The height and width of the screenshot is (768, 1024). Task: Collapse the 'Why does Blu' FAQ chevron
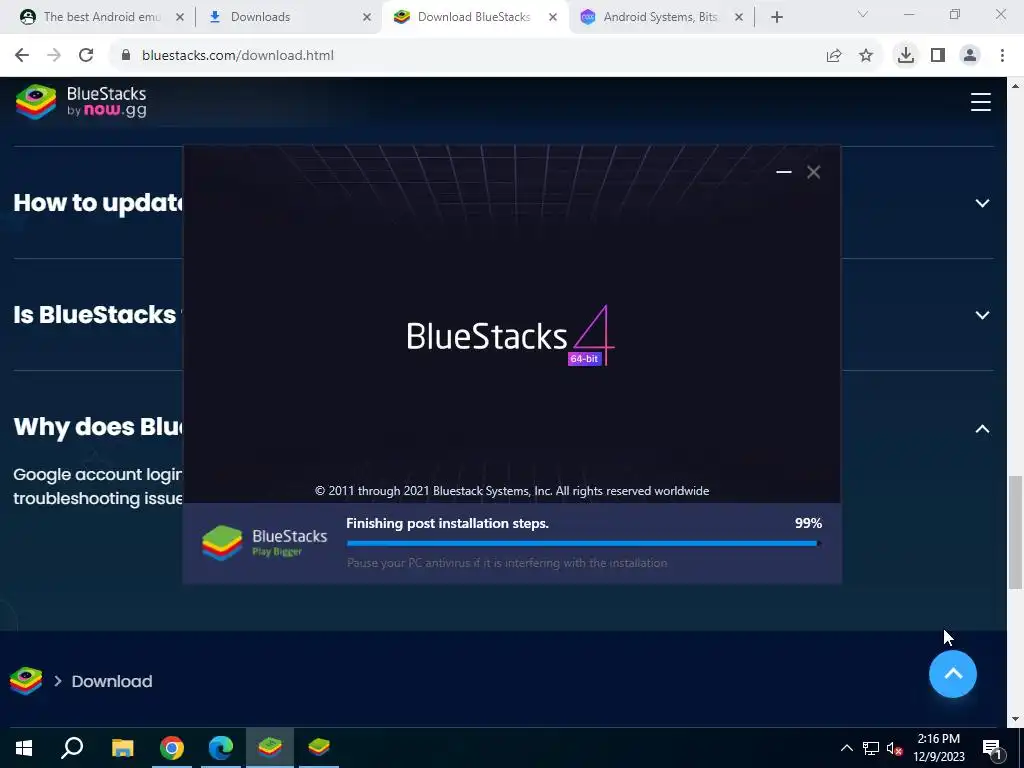(x=982, y=429)
